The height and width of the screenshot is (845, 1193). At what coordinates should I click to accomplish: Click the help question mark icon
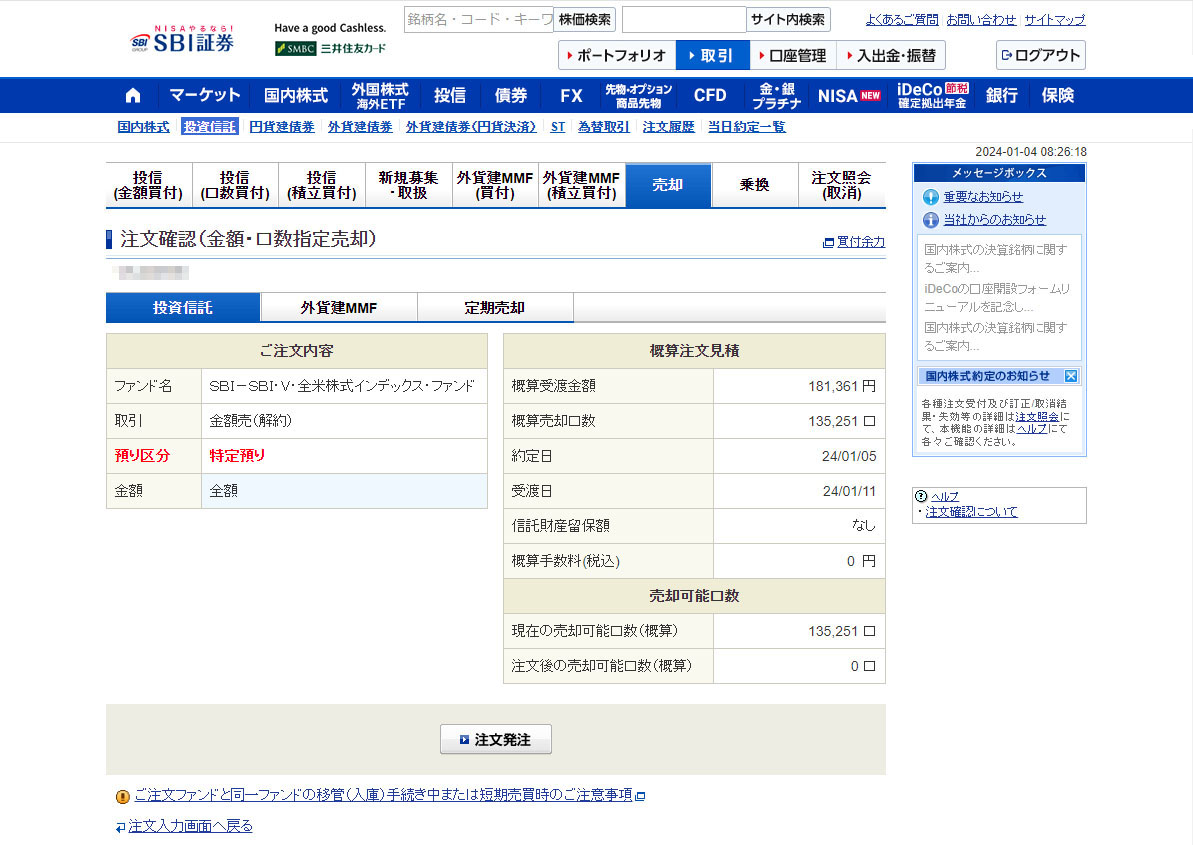pos(921,496)
